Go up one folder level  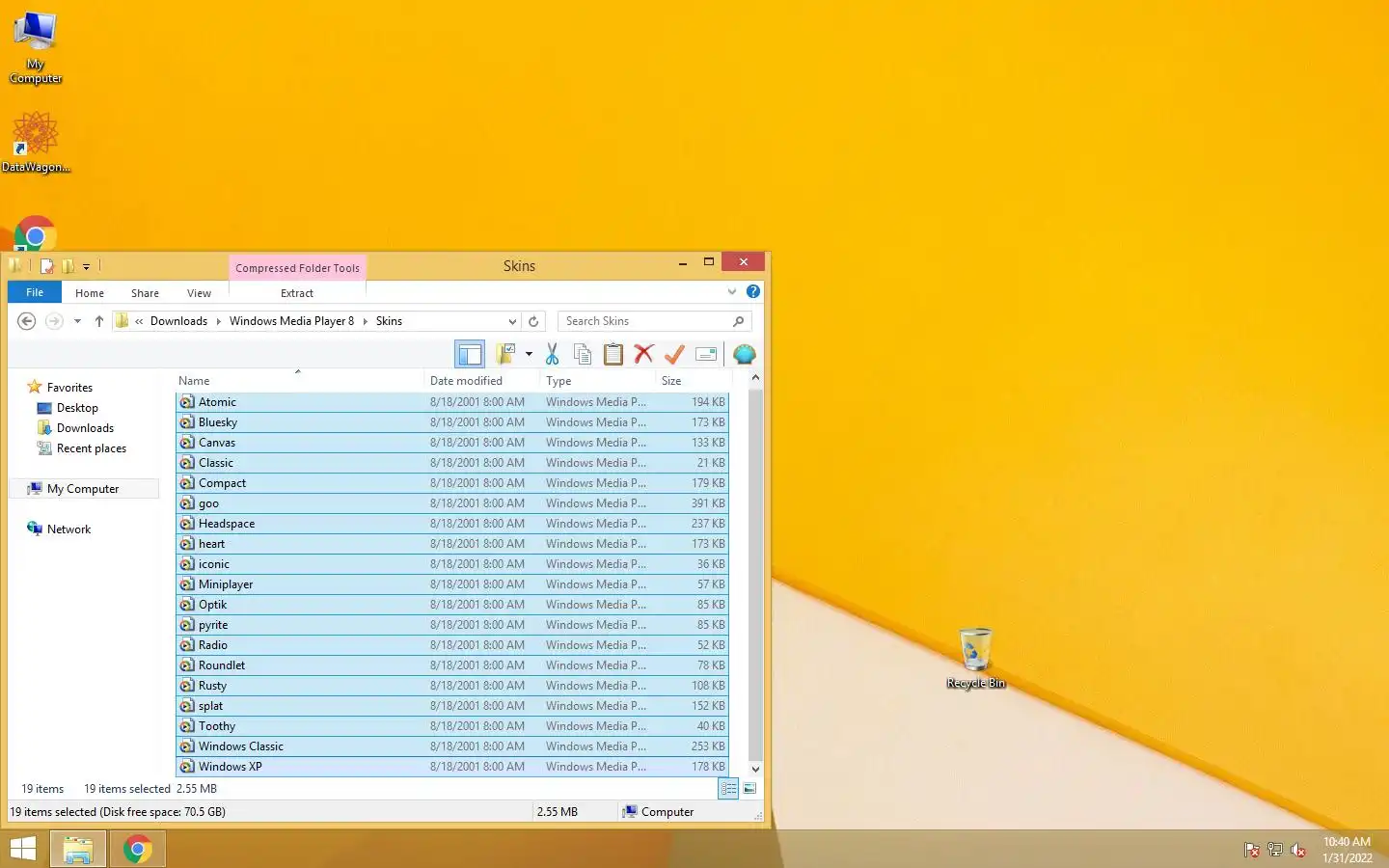[x=98, y=321]
